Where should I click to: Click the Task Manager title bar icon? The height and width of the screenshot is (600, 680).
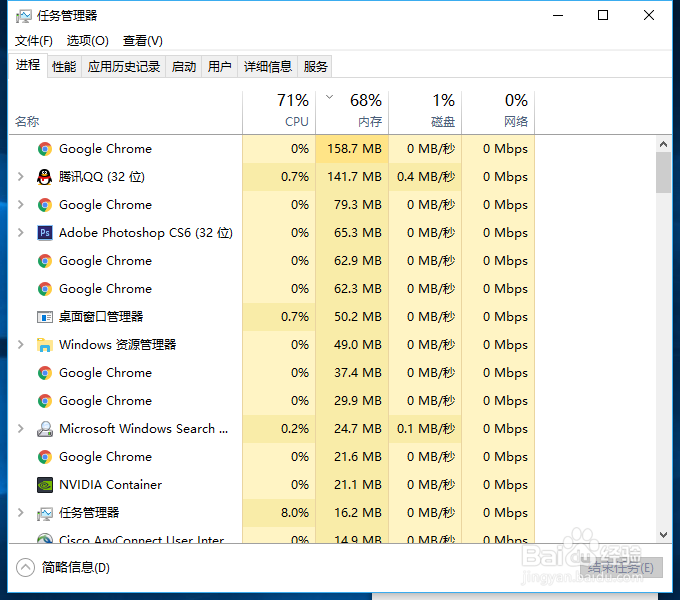point(23,16)
